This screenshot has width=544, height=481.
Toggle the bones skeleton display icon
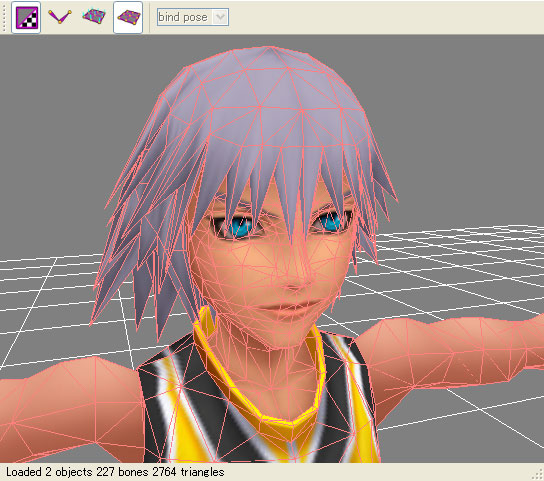pos(60,17)
